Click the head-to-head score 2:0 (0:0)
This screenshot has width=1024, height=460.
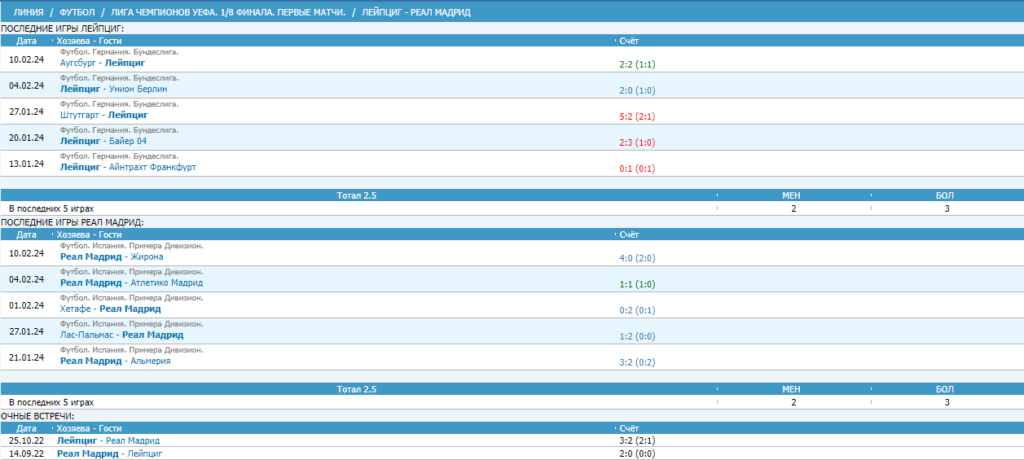click(637, 453)
